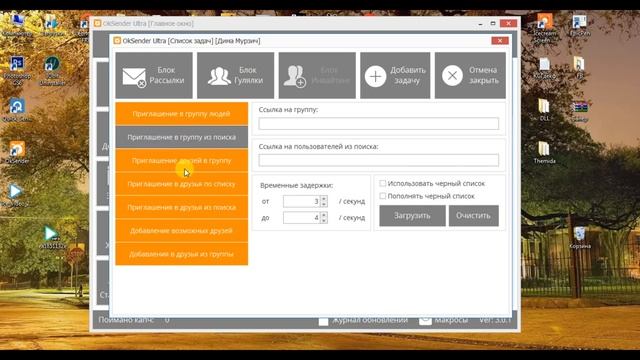This screenshot has width=640, height=360.
Task: Open the OkSender desktop shortcut
Action: click(x=17, y=152)
